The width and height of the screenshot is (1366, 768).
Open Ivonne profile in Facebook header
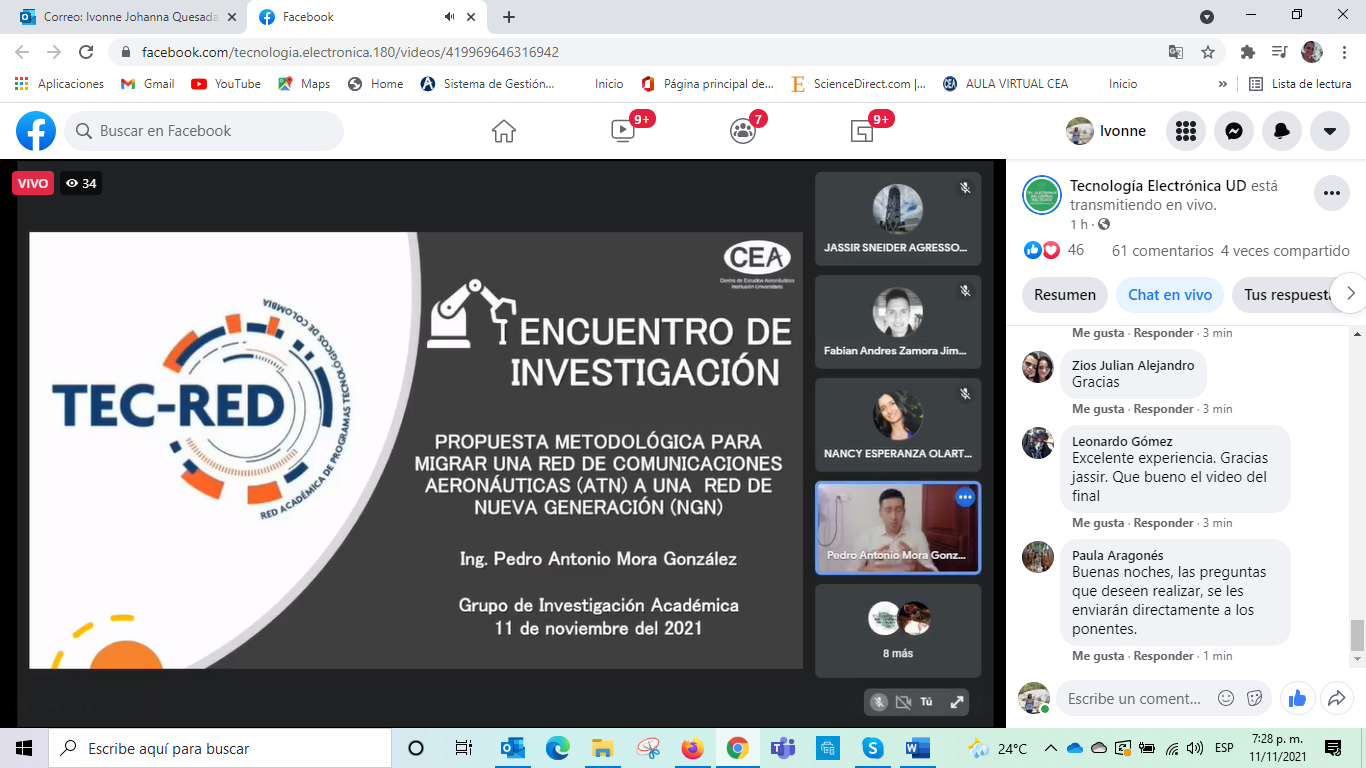coord(1106,131)
